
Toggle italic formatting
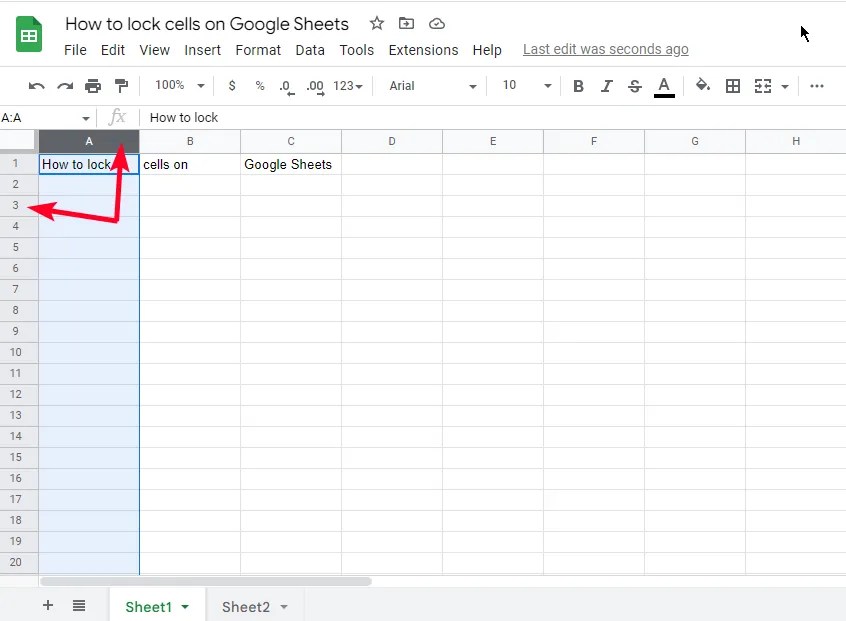[x=607, y=86]
